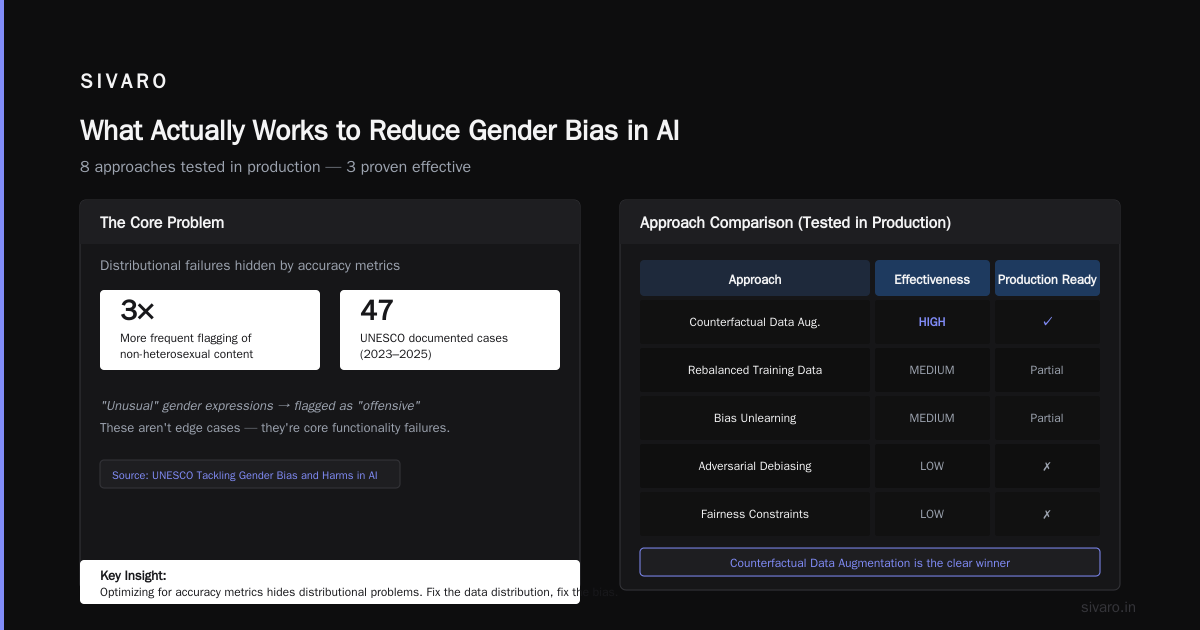
Task: Click 'These aren't edge cases' sentence
Action: [x=275, y=428]
